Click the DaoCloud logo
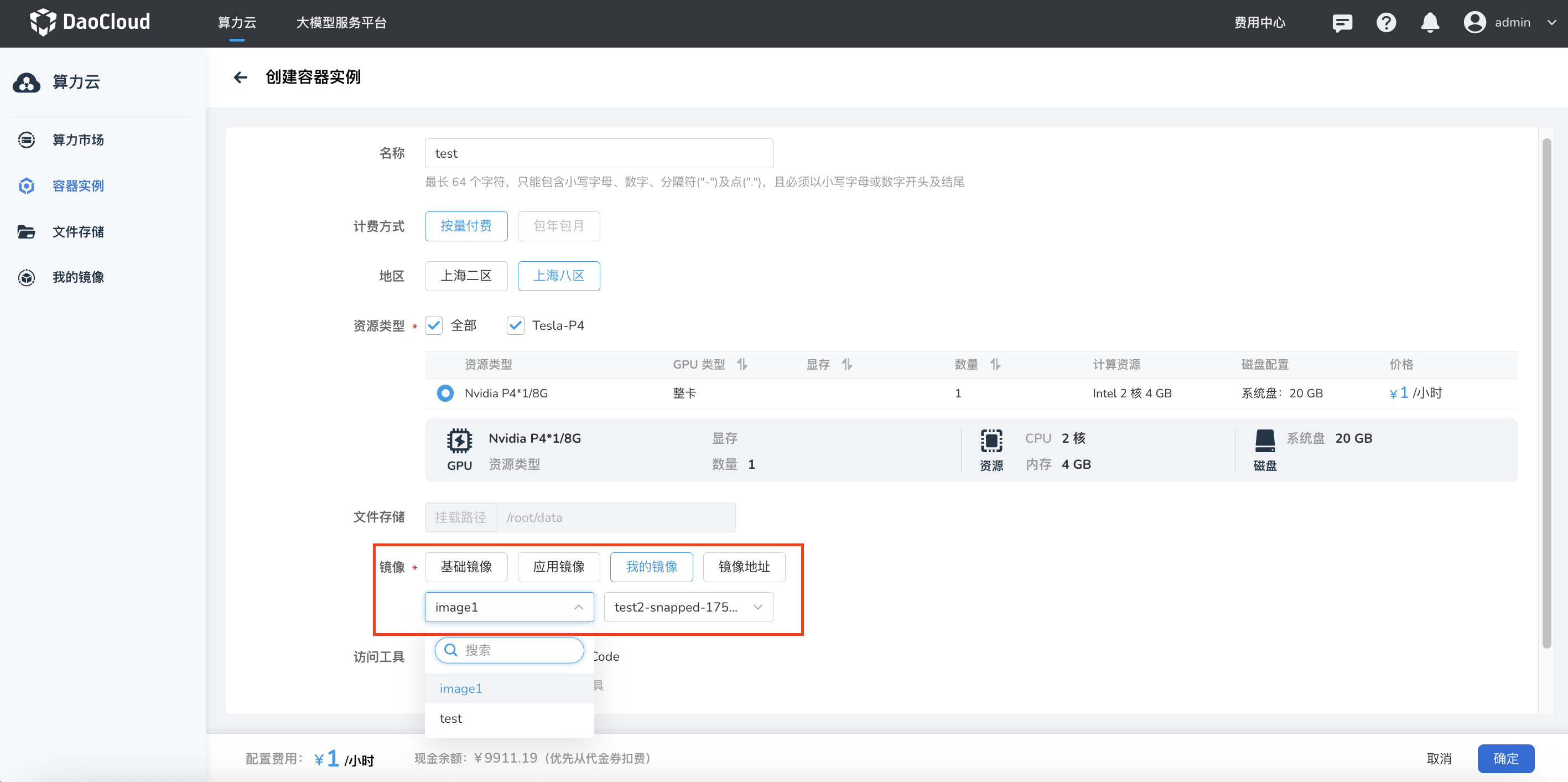Viewport: 1568px width, 782px height. [90, 22]
